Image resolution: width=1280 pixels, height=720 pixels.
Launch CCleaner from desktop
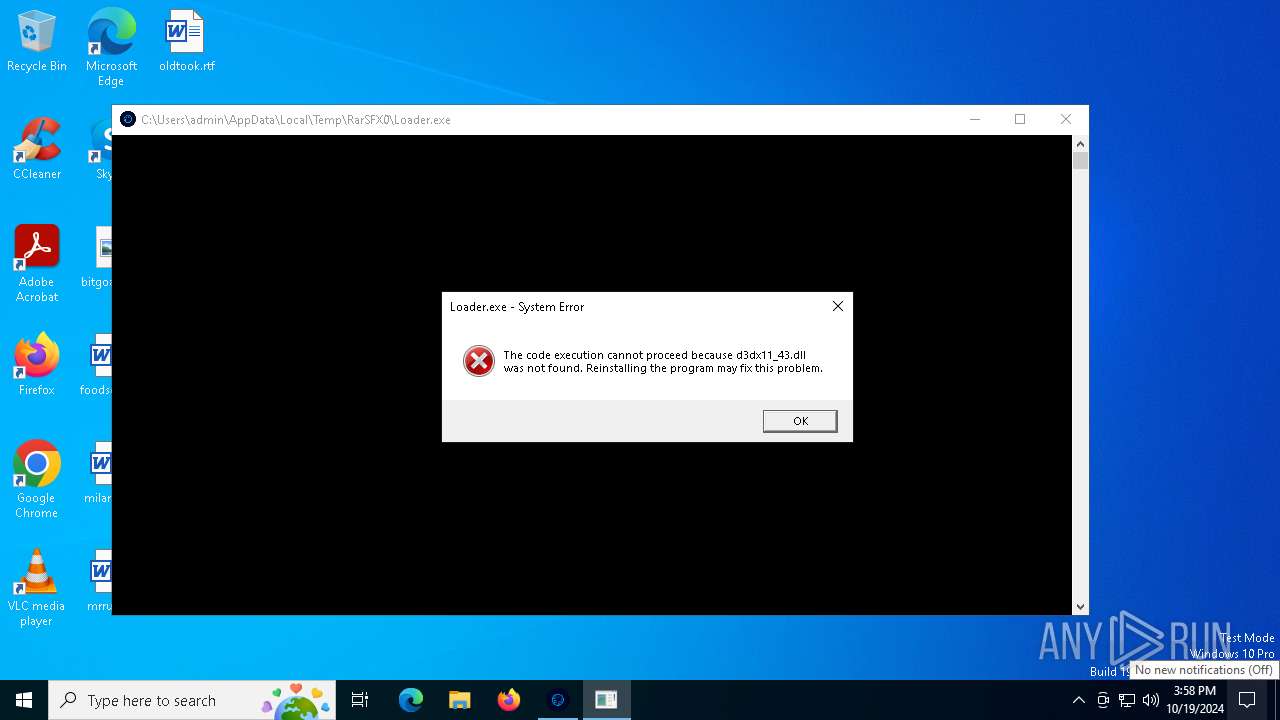(x=37, y=149)
